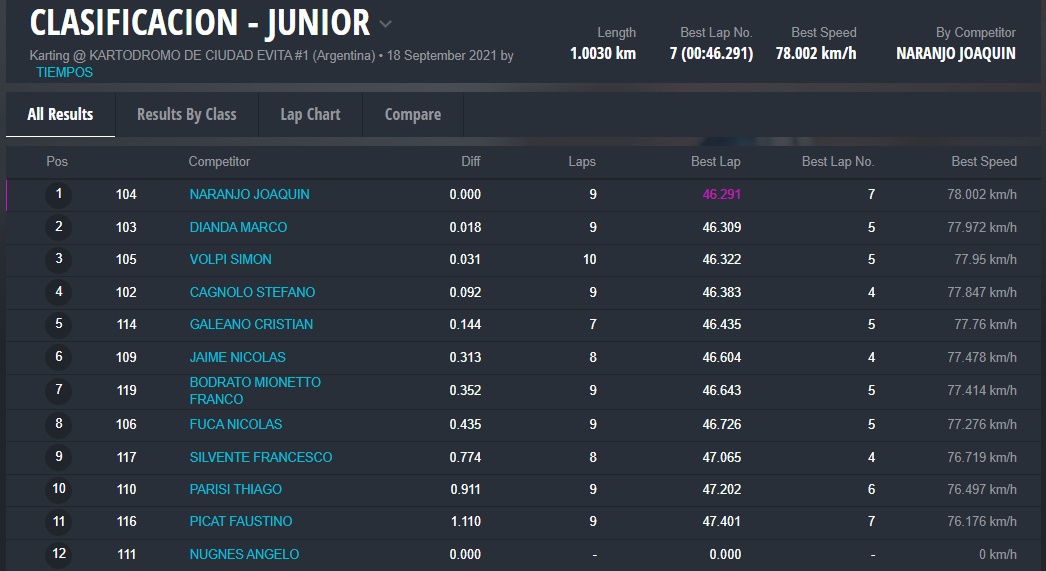The width and height of the screenshot is (1046, 571).
Task: Expand the Clasificacion - Junior title dropdown
Action: pos(386,24)
